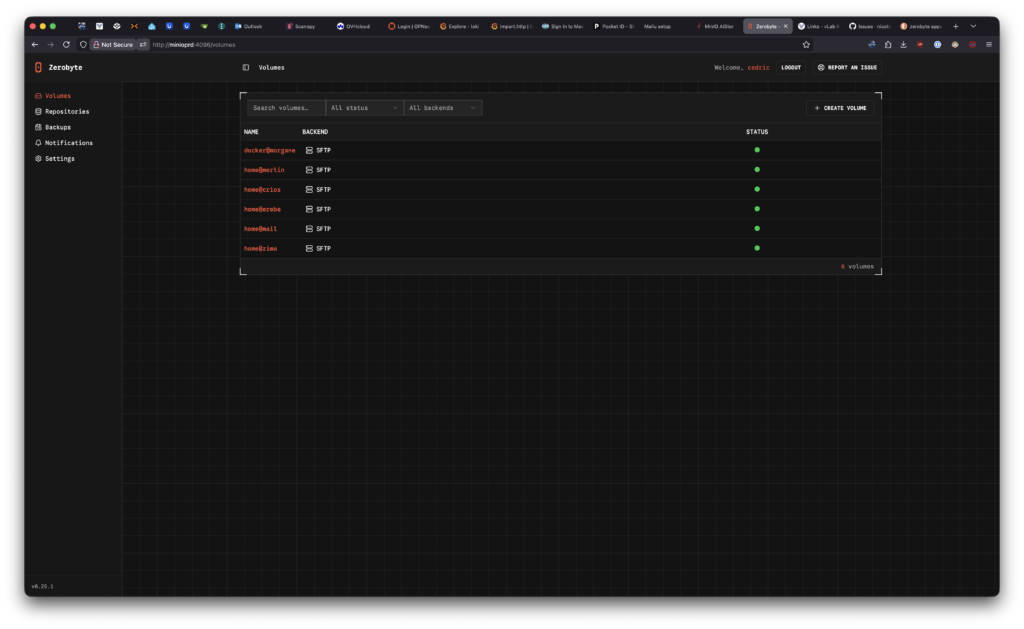
Task: Click the Zerobyte logo icon
Action: [x=38, y=67]
